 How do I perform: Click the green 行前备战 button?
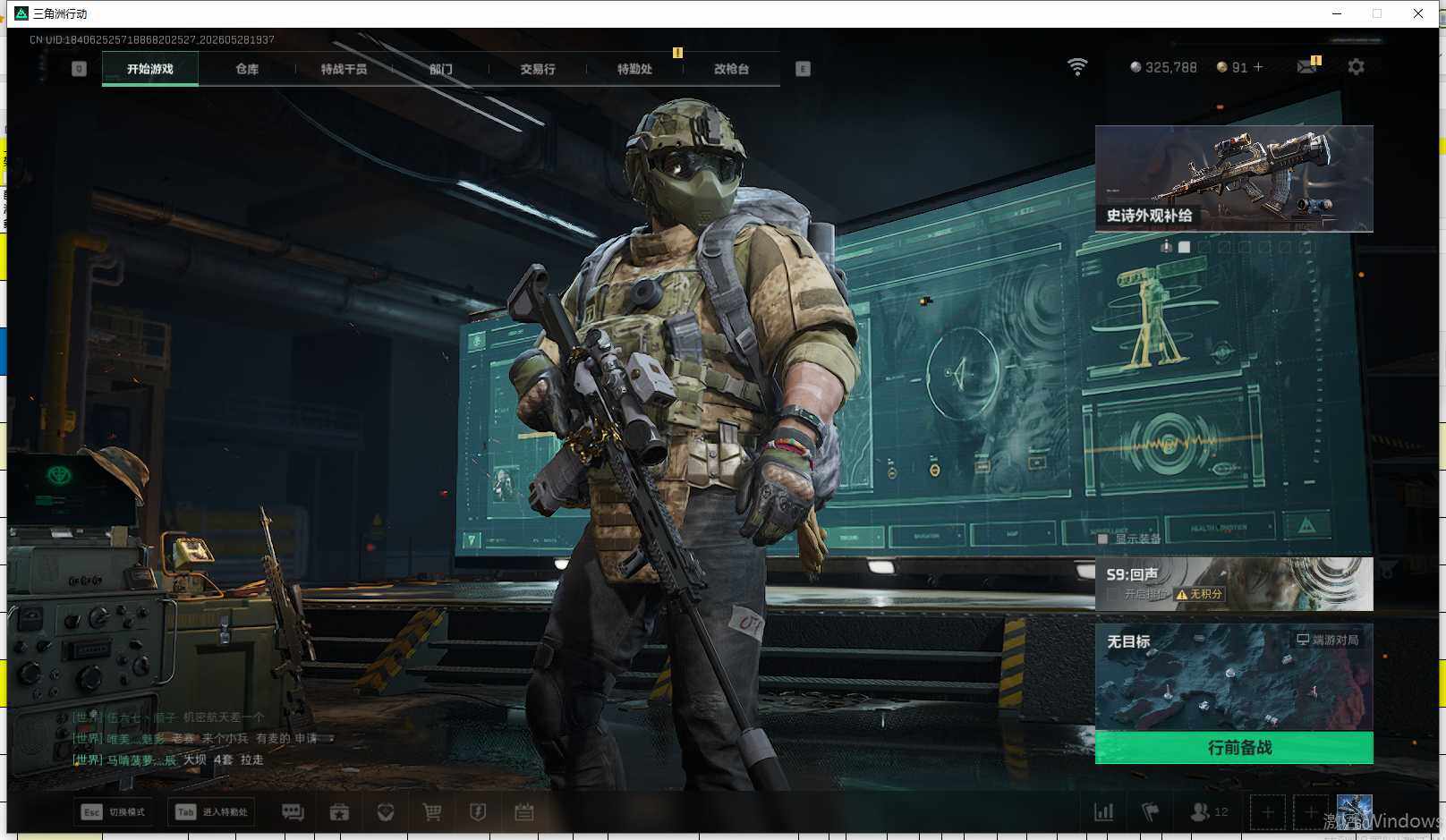point(1234,748)
